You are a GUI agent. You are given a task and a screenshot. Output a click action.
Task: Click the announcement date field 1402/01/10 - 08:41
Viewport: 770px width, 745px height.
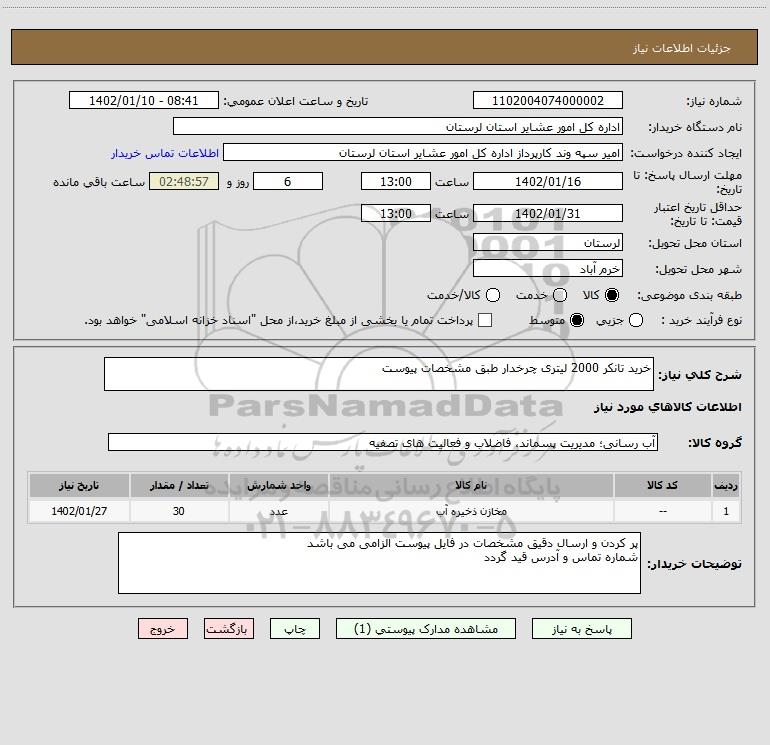click(x=143, y=100)
